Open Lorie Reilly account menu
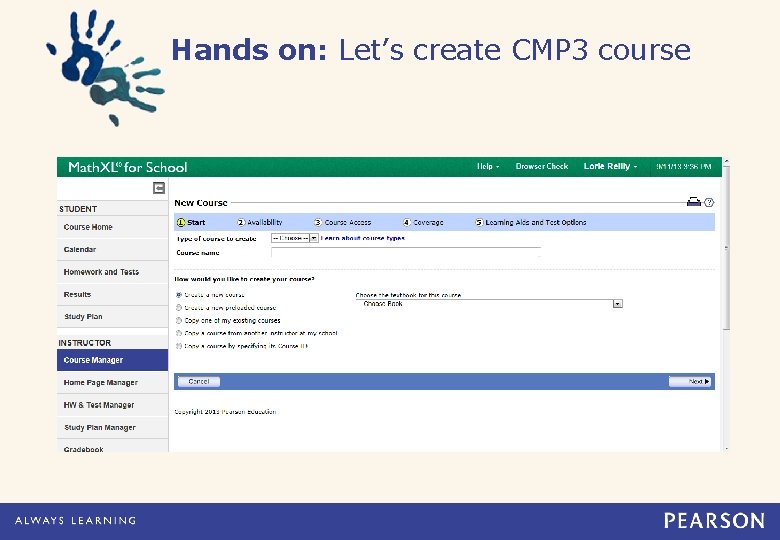Image resolution: width=780 pixels, height=540 pixels. [x=610, y=166]
